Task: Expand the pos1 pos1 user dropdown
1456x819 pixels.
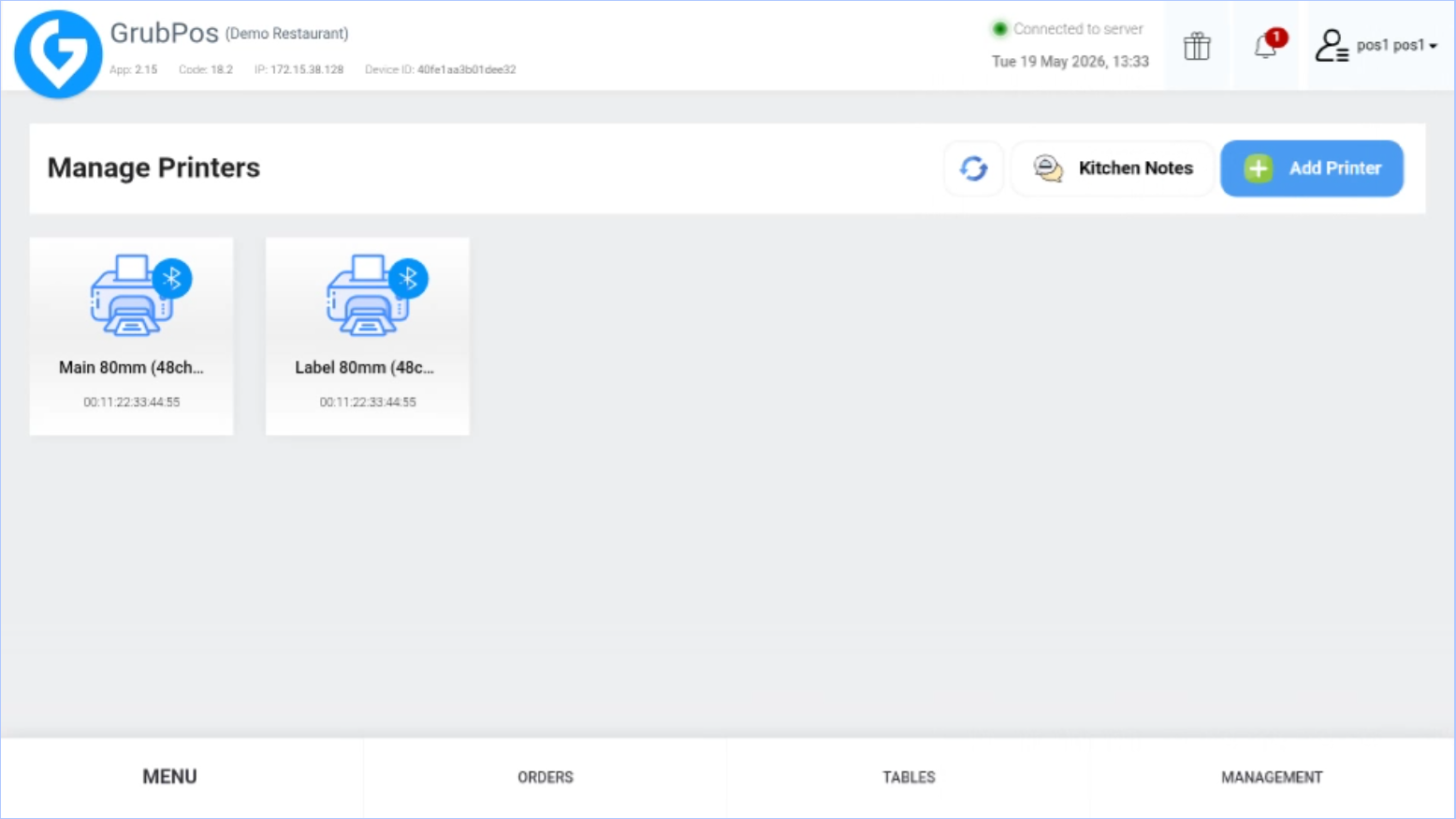Action: tap(1396, 45)
